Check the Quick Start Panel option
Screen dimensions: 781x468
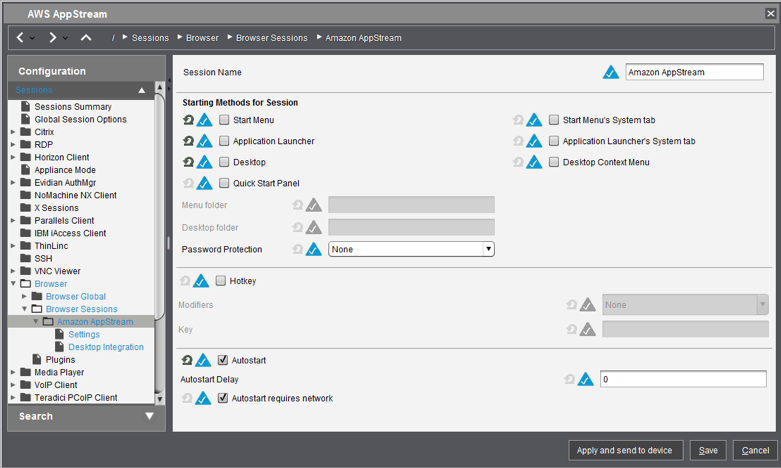tap(224, 183)
